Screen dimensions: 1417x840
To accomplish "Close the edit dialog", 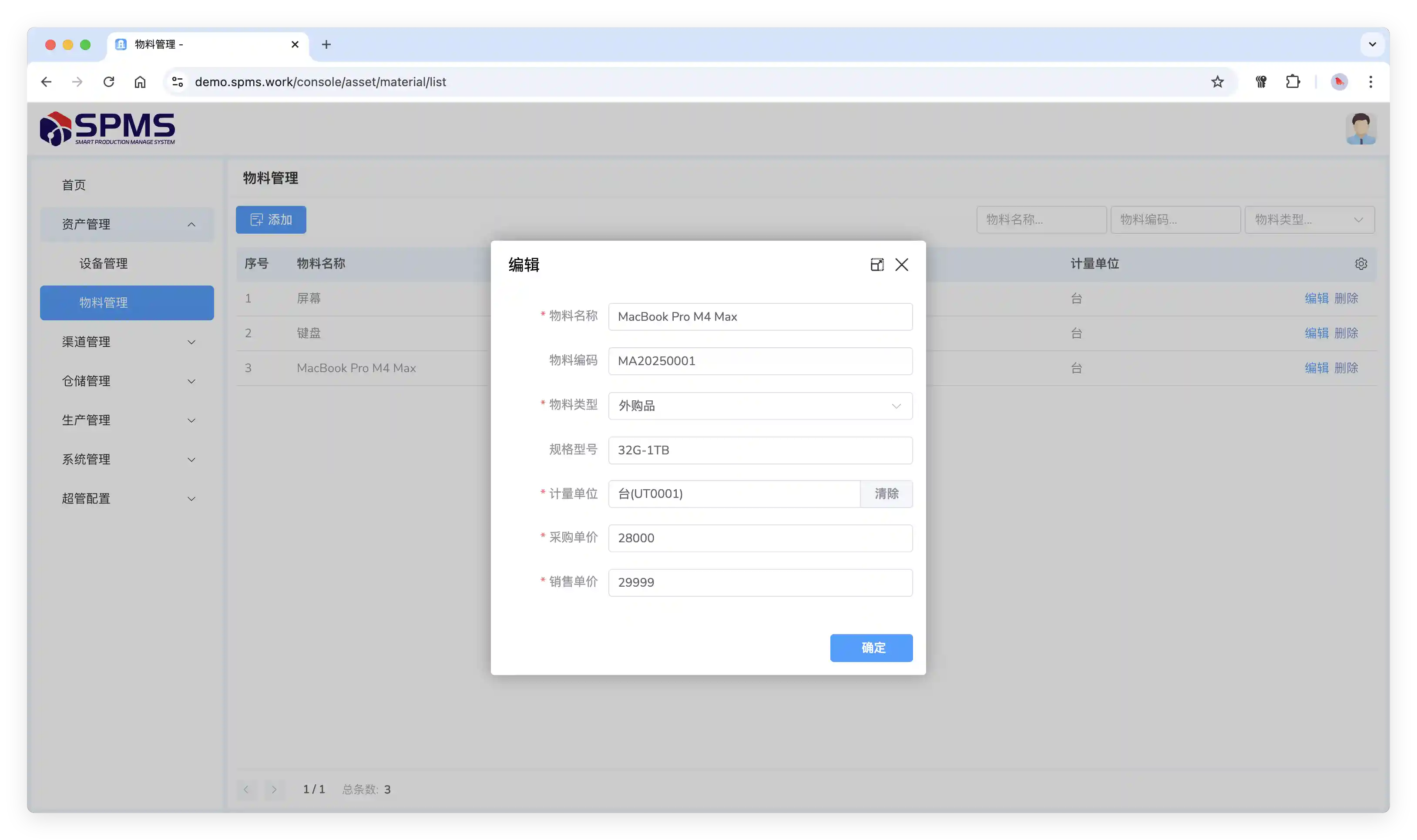I will (901, 264).
